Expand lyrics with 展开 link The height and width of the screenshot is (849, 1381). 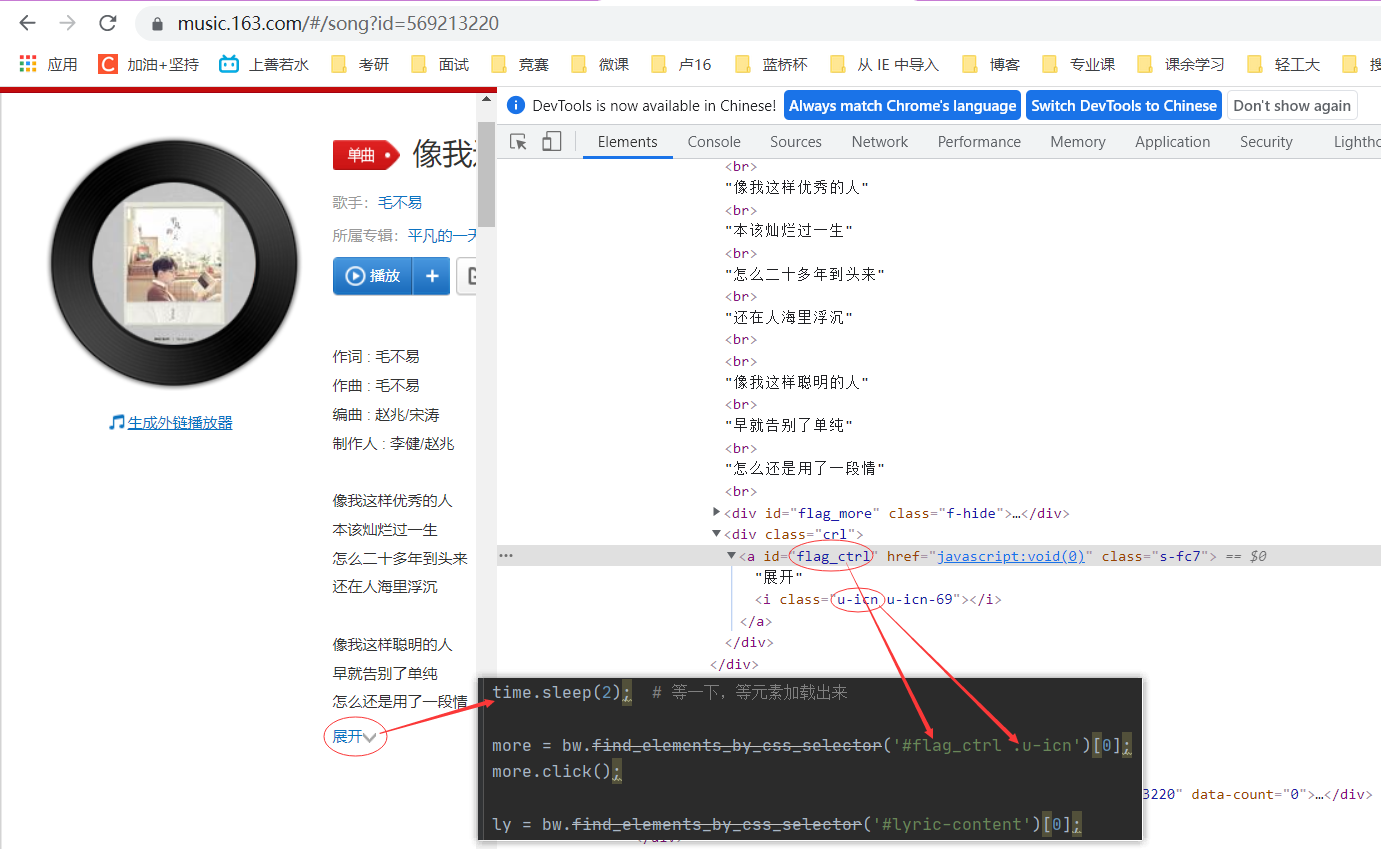pyautogui.click(x=354, y=736)
